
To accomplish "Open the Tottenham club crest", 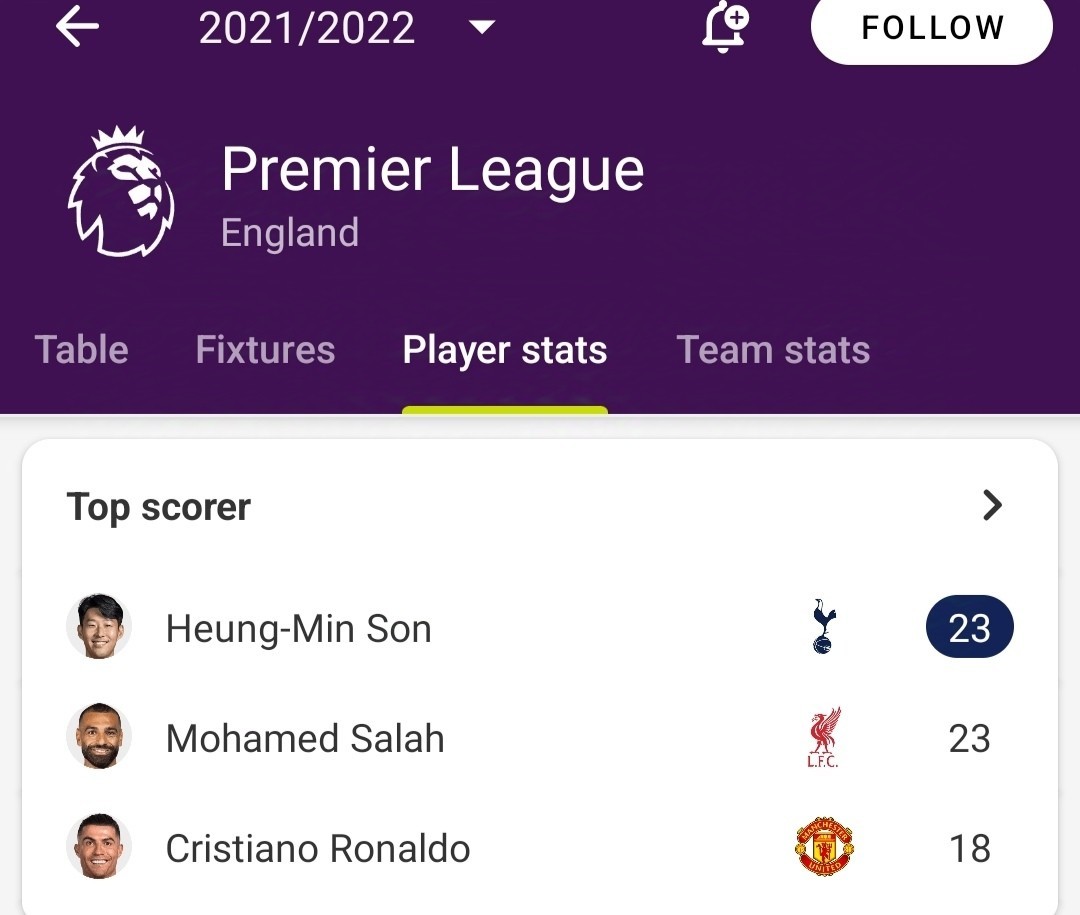I will click(824, 626).
